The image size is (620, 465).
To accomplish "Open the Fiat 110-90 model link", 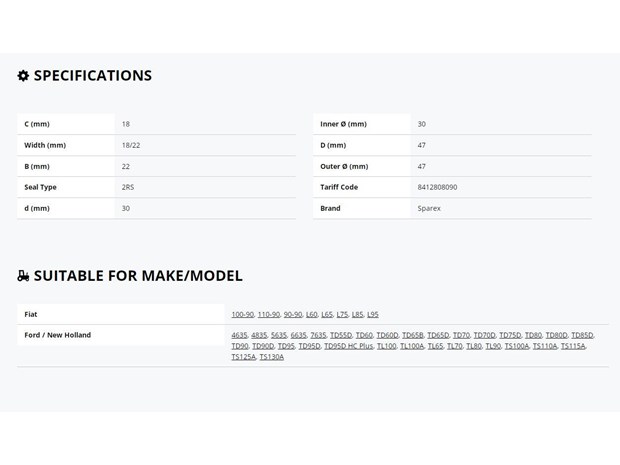I will [x=268, y=314].
